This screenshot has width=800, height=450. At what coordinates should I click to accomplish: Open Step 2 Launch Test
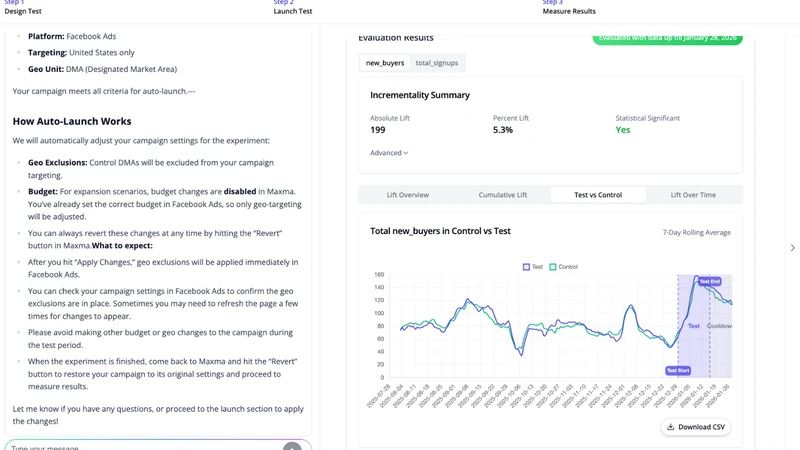click(292, 7)
